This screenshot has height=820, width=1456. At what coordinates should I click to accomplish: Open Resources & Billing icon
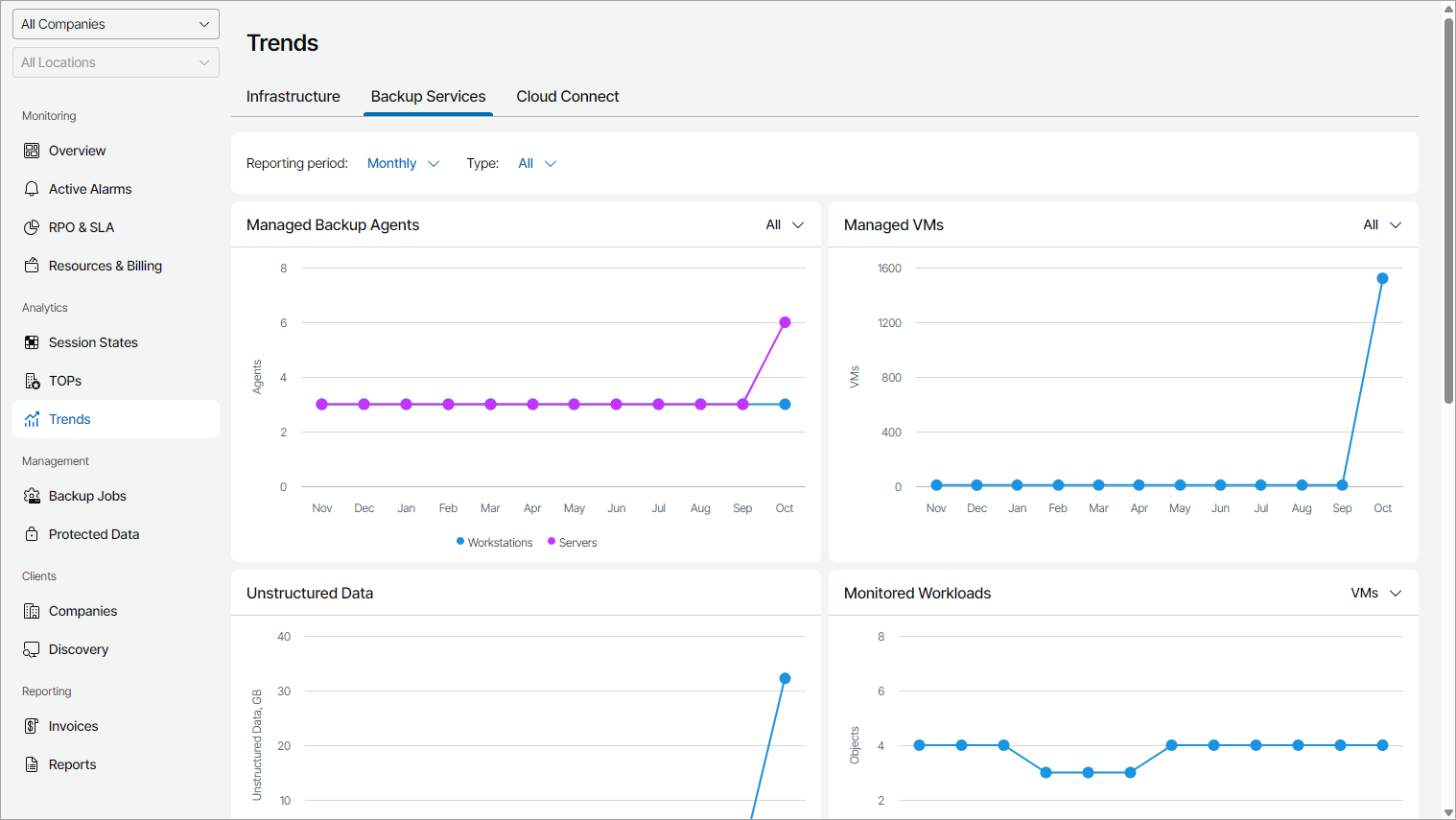[32, 266]
